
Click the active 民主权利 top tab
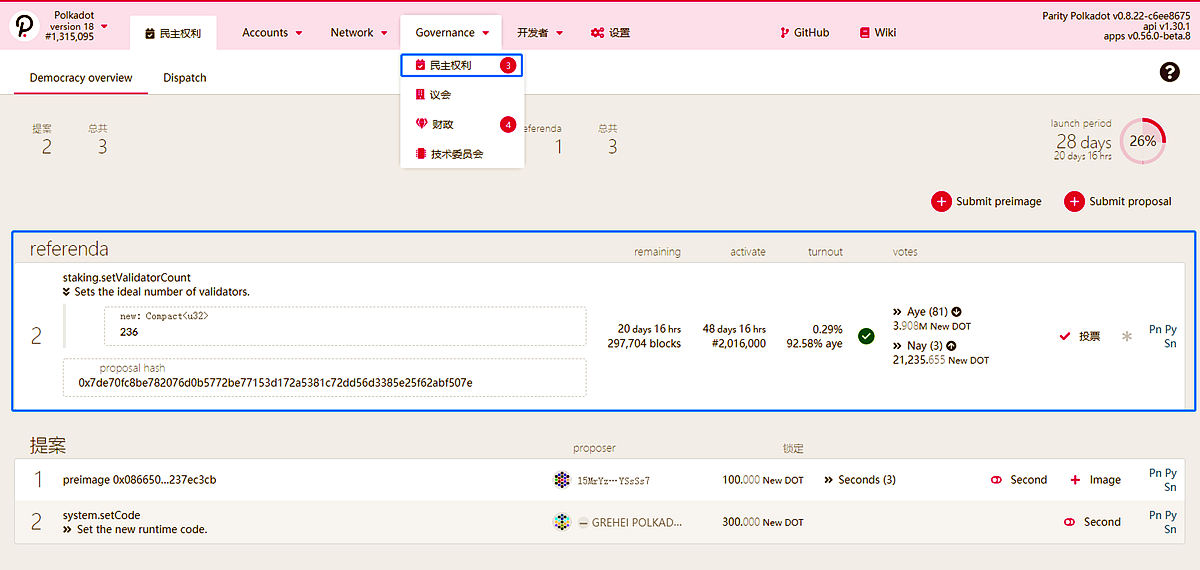coord(173,33)
